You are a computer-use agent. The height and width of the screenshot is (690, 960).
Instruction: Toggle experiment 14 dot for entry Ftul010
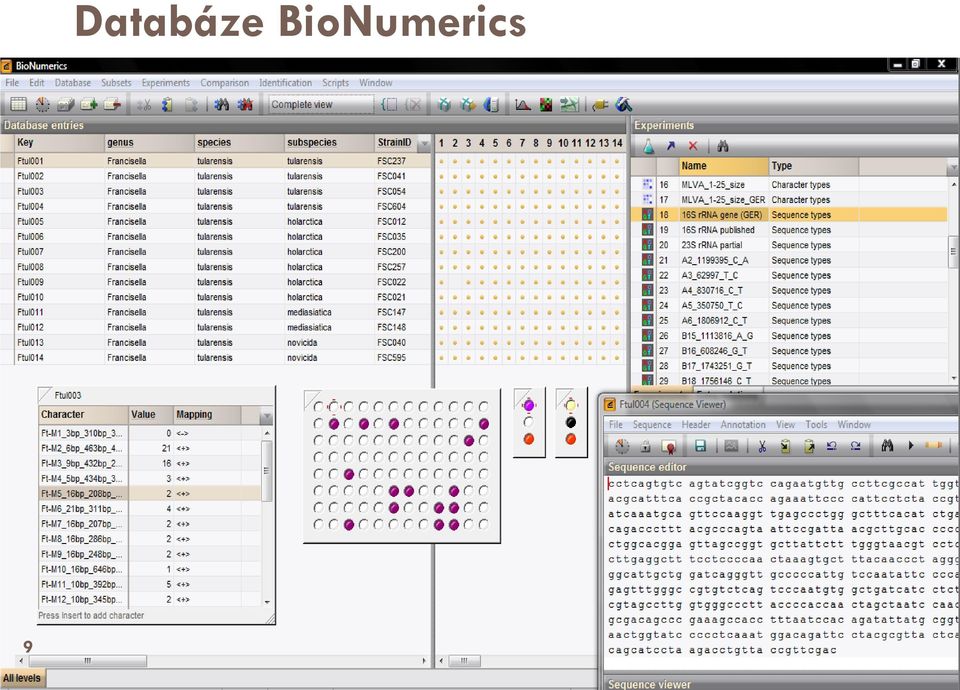(617, 298)
